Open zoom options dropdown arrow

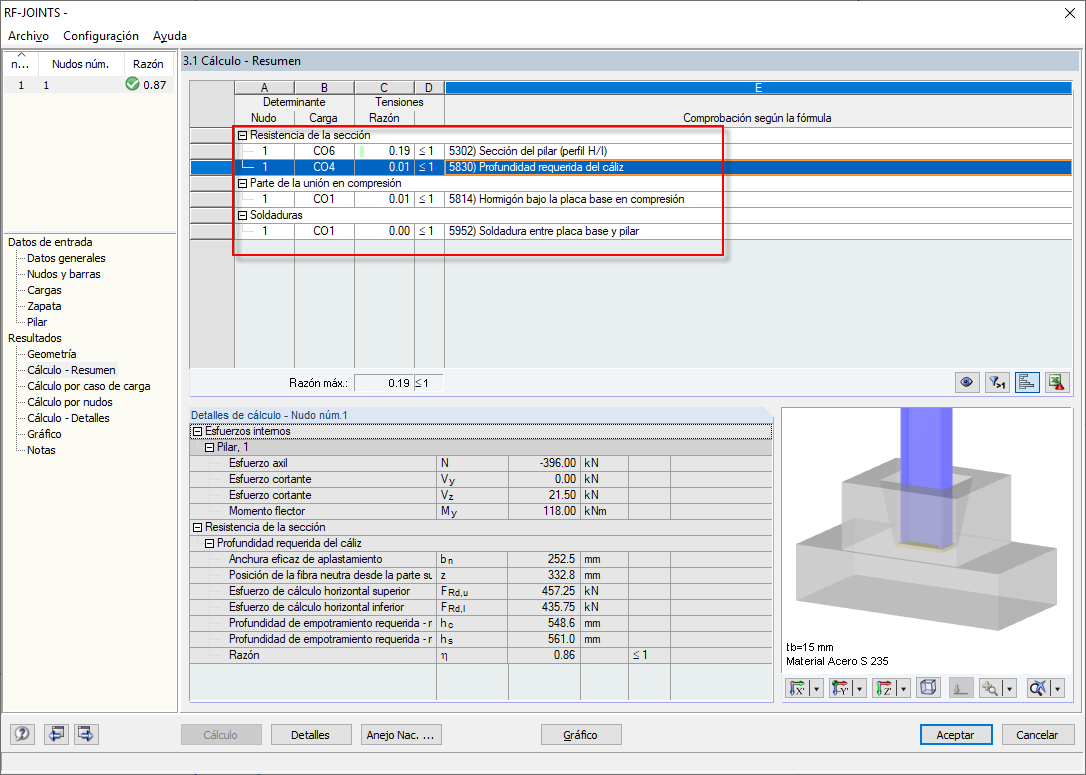(x=1010, y=688)
